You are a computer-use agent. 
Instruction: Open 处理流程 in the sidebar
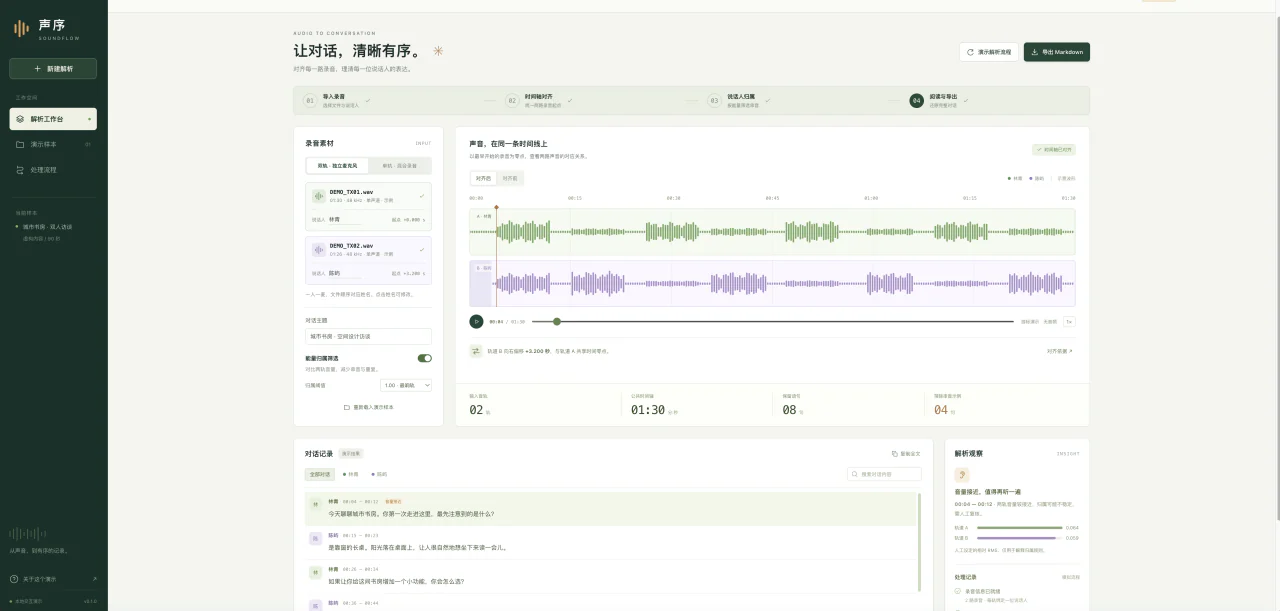click(x=53, y=170)
